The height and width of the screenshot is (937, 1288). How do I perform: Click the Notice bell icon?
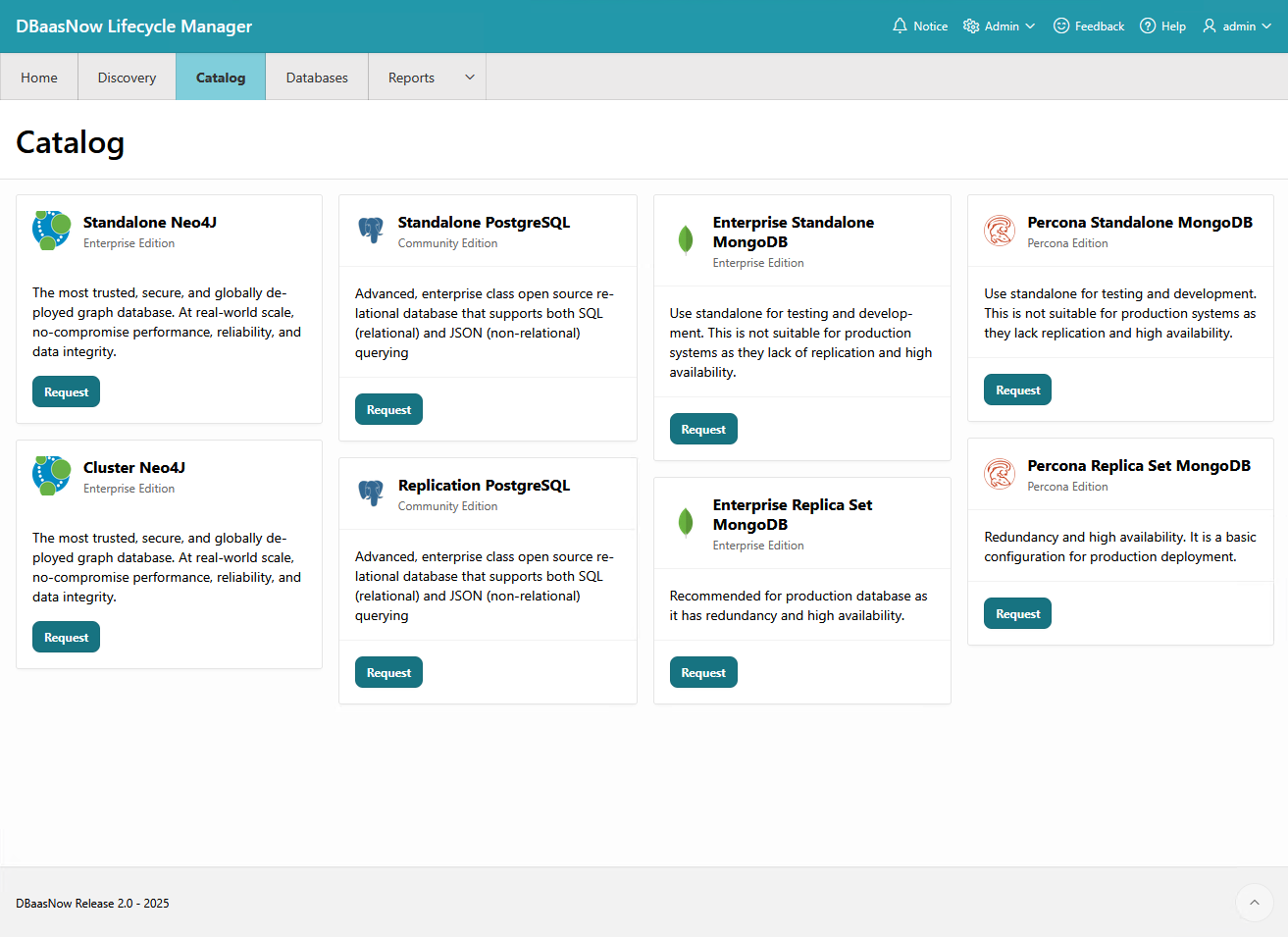tap(900, 26)
